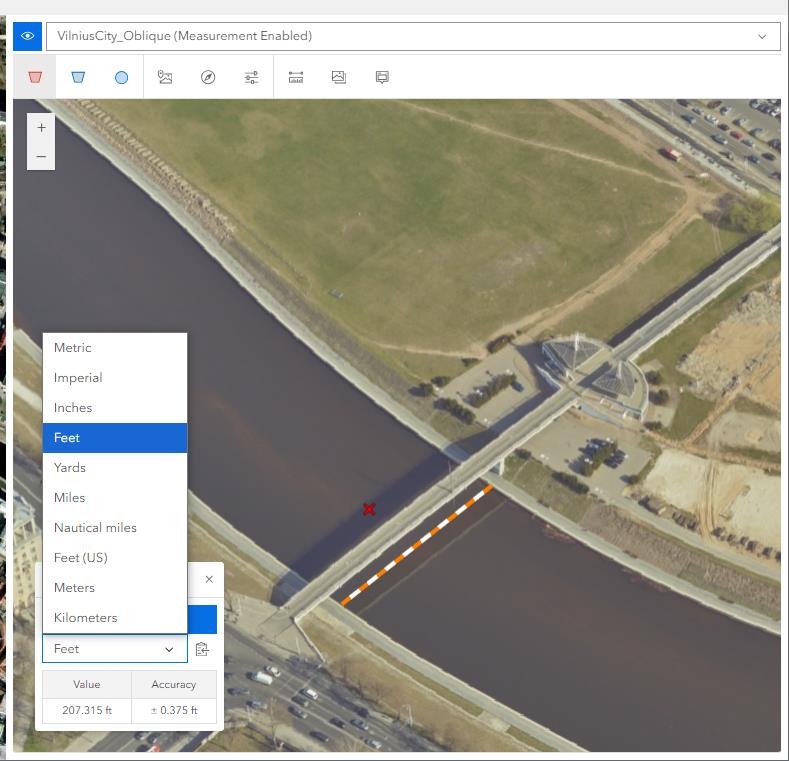
Task: Collapse the Feet unit combo box
Action: click(114, 649)
